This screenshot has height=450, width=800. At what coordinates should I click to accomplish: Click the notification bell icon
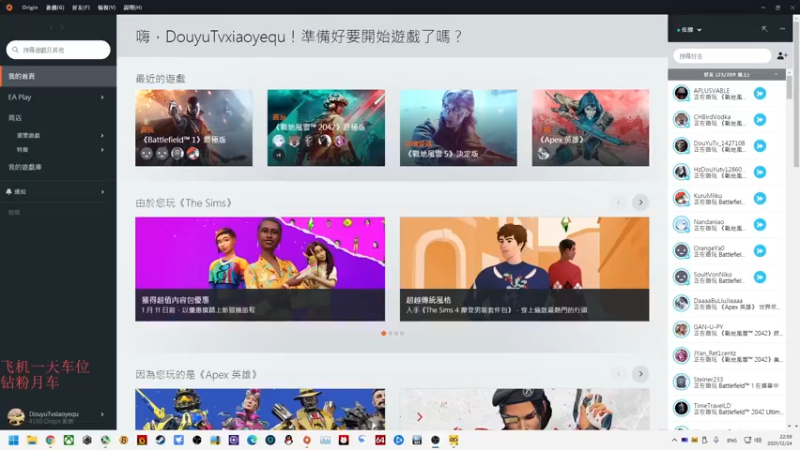coord(9,192)
